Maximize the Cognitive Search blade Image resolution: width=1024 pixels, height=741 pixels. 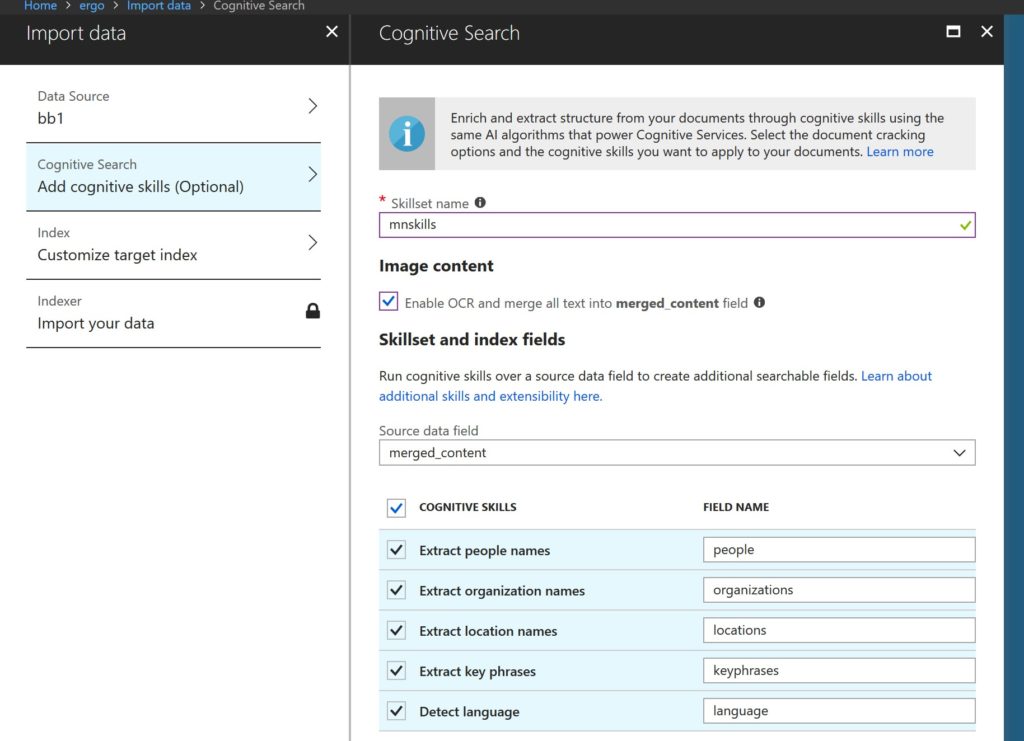[953, 31]
